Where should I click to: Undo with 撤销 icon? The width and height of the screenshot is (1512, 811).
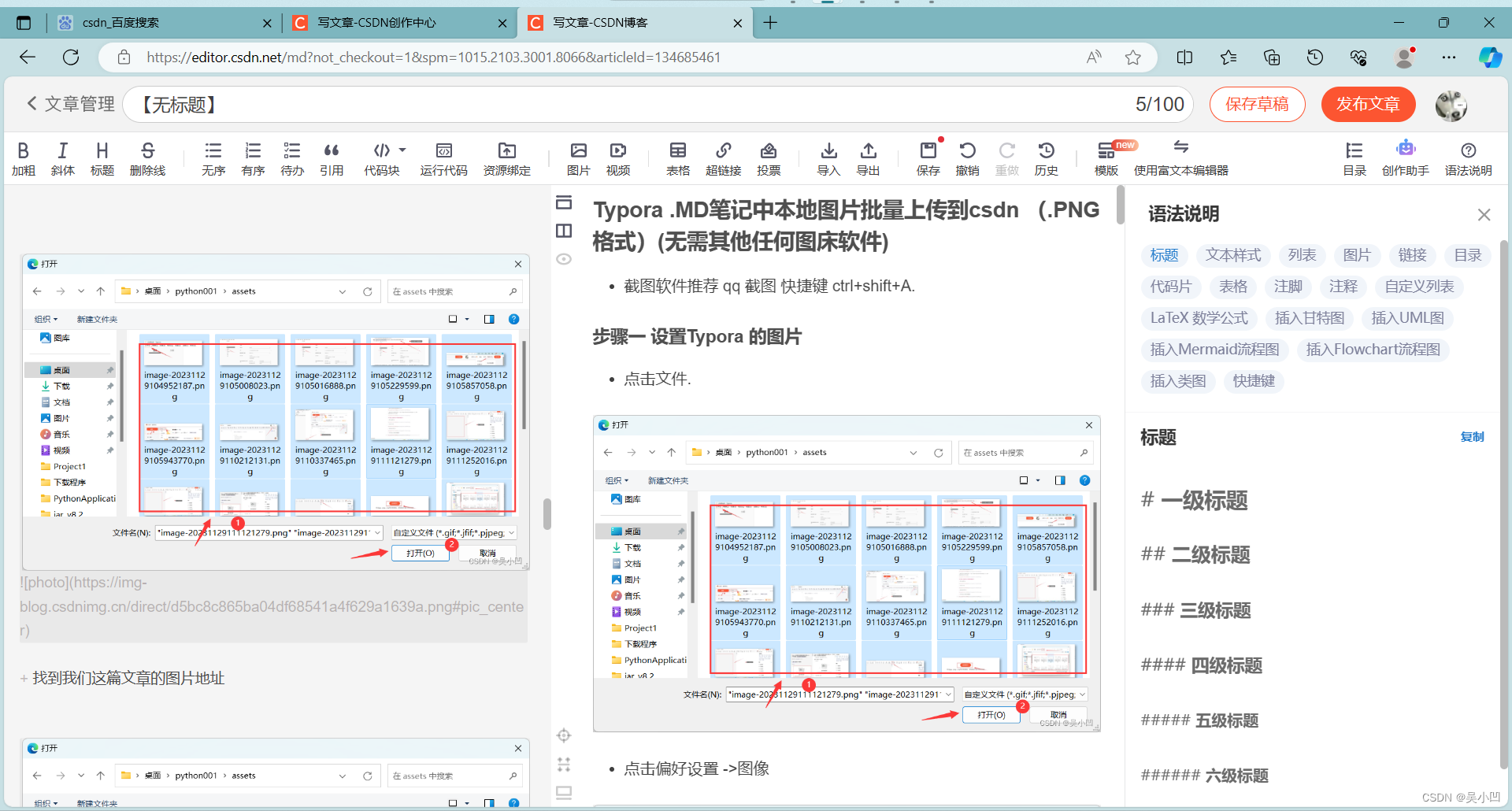click(968, 158)
